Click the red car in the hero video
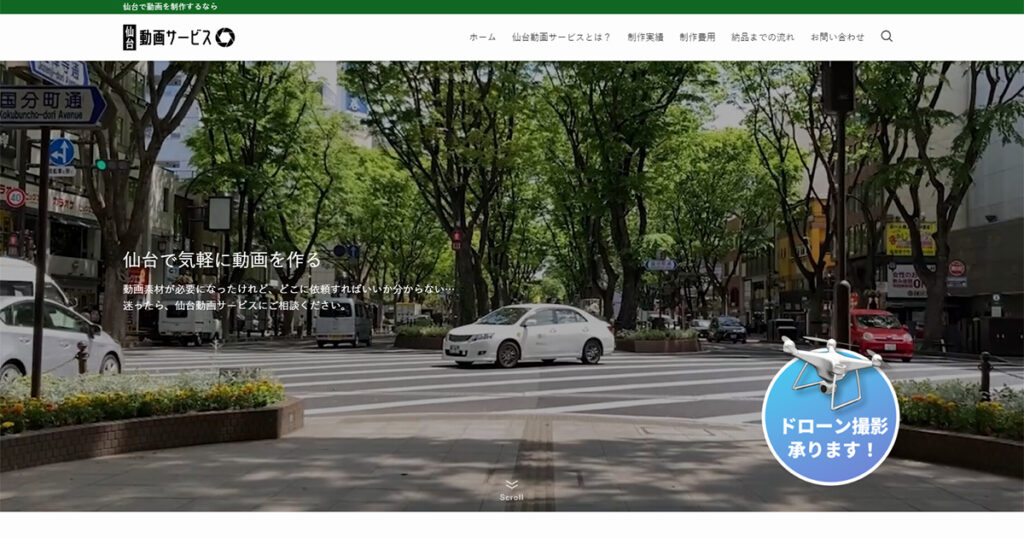1024x538 pixels. (x=880, y=333)
